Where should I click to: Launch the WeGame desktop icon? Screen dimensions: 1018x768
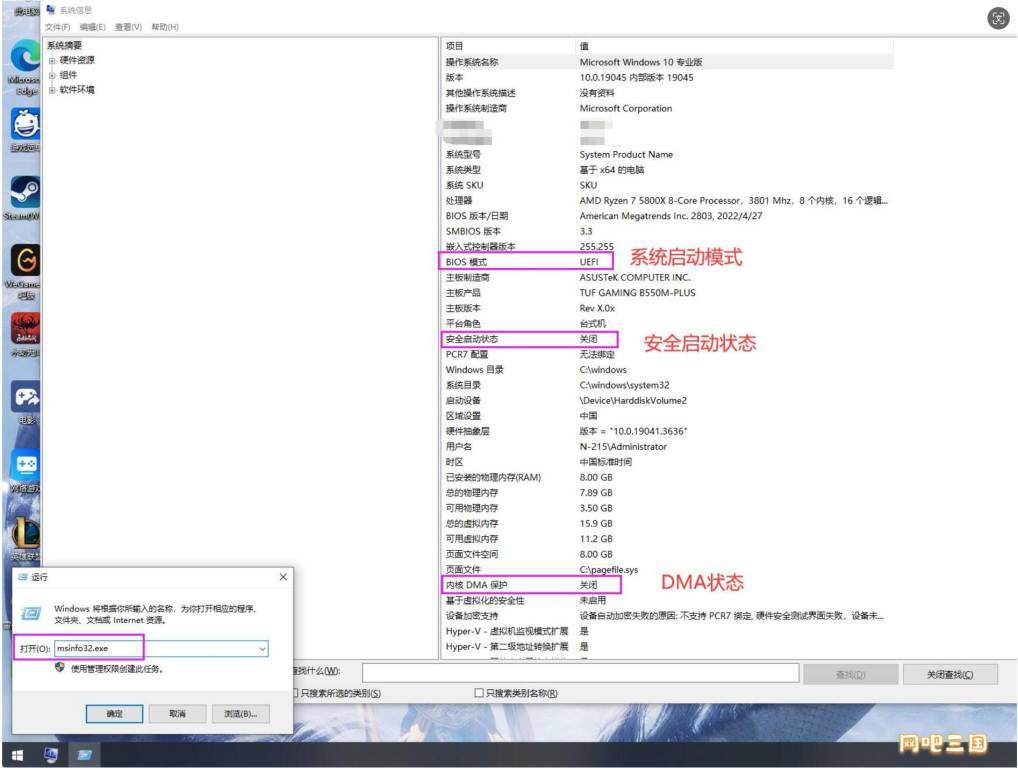coord(25,260)
